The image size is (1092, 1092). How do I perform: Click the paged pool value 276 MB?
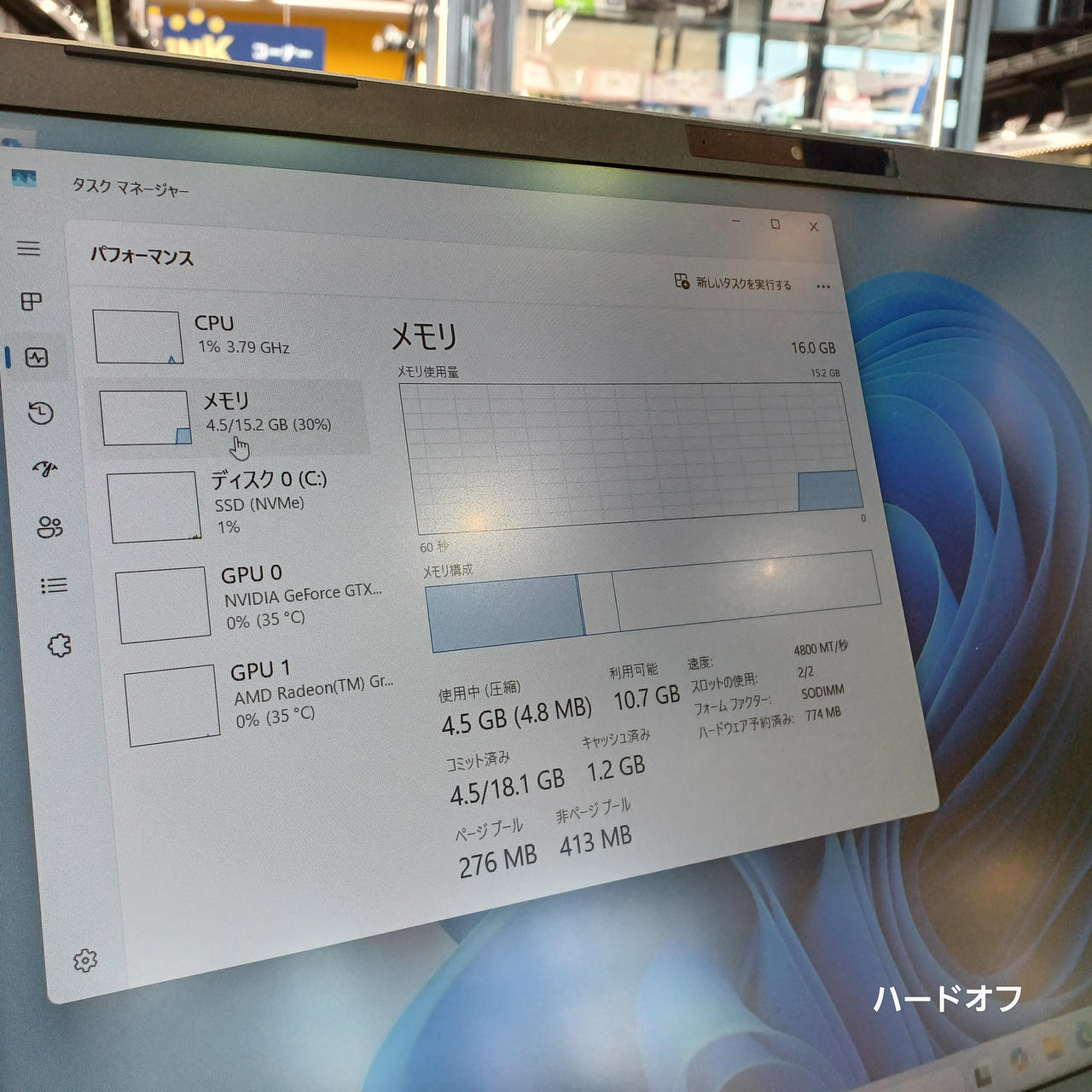pos(497,860)
